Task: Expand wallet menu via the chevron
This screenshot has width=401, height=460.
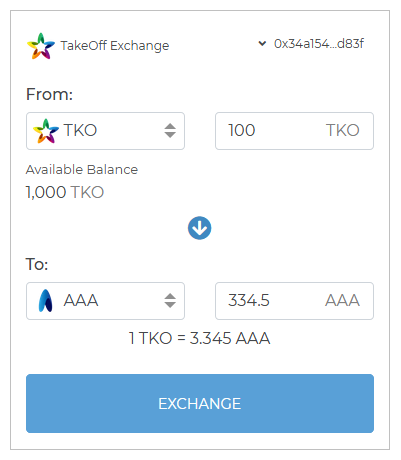Action: click(262, 43)
